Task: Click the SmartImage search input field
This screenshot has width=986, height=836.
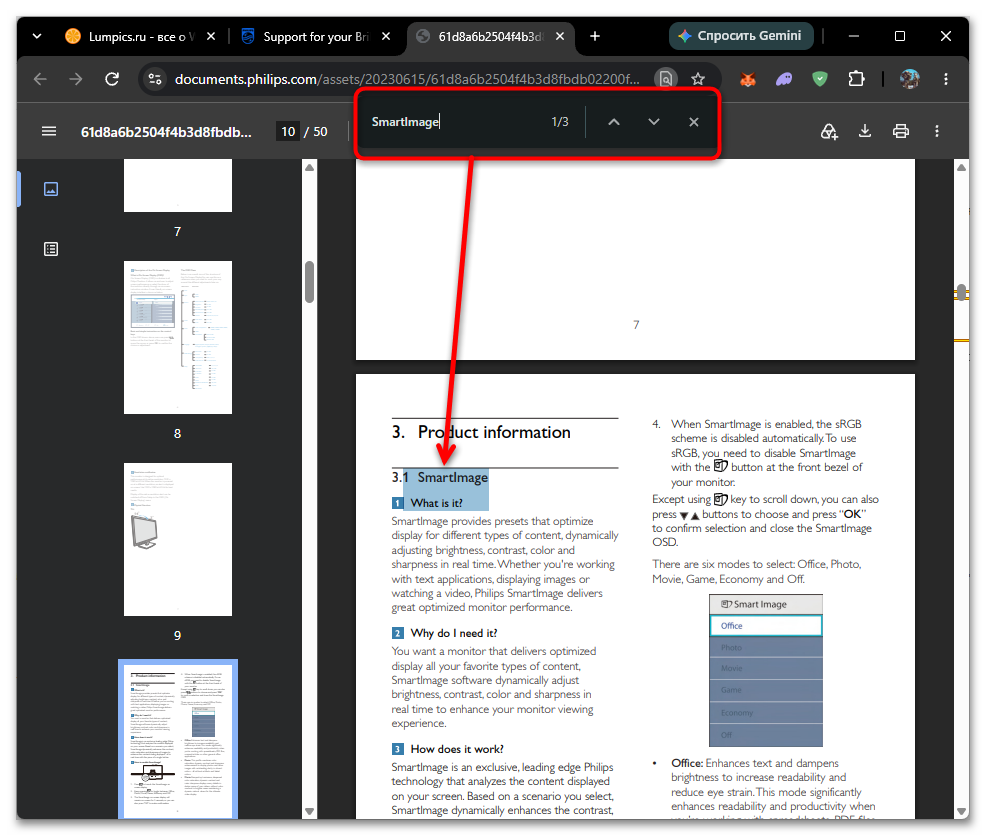Action: tap(453, 122)
